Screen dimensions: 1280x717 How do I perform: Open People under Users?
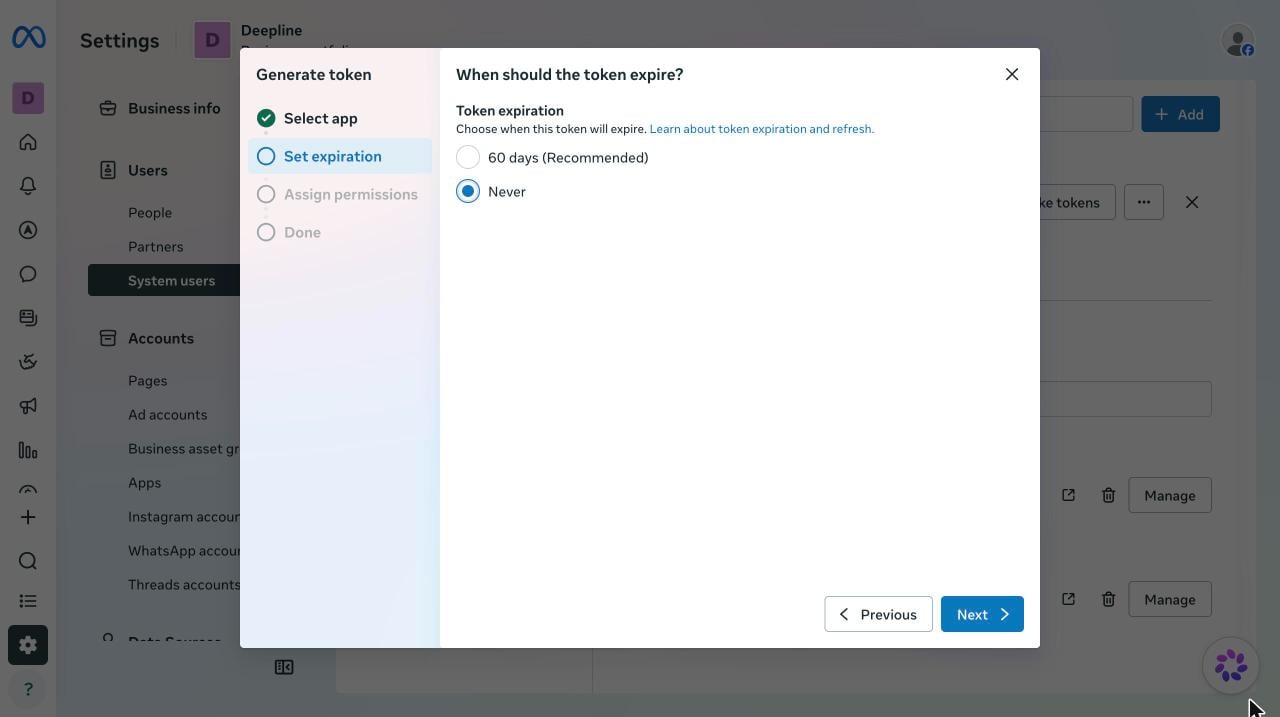pyautogui.click(x=150, y=212)
